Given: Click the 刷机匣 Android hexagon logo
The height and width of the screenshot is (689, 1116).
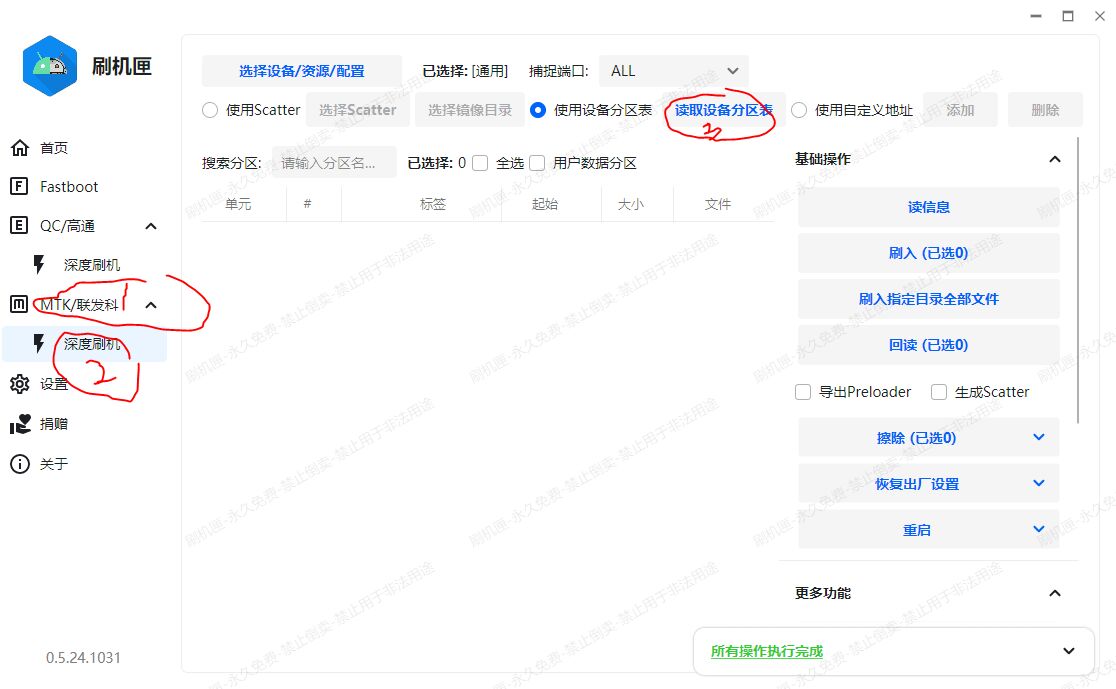Looking at the screenshot, I should [x=50, y=66].
